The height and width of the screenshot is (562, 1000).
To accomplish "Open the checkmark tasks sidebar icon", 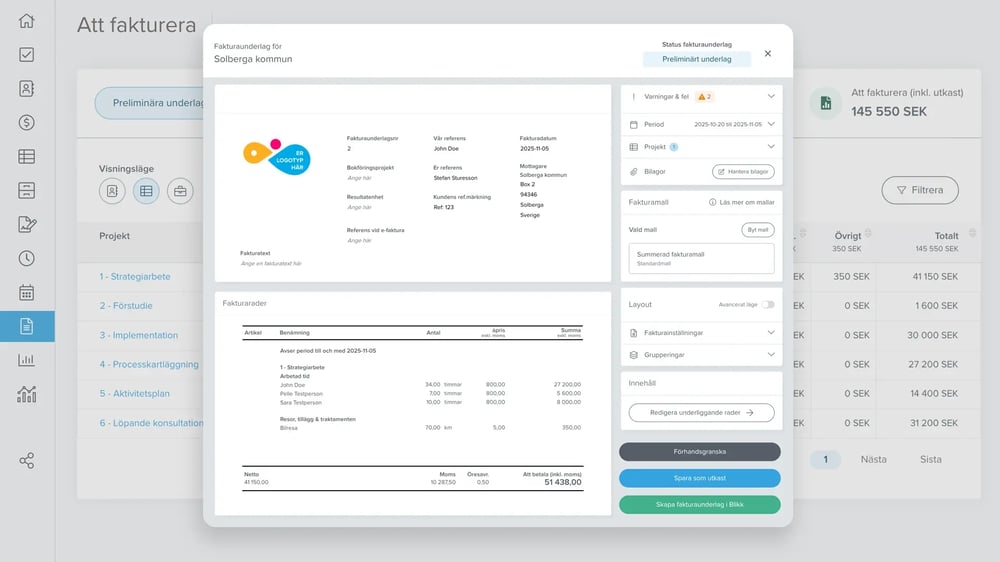I will pyautogui.click(x=27, y=55).
